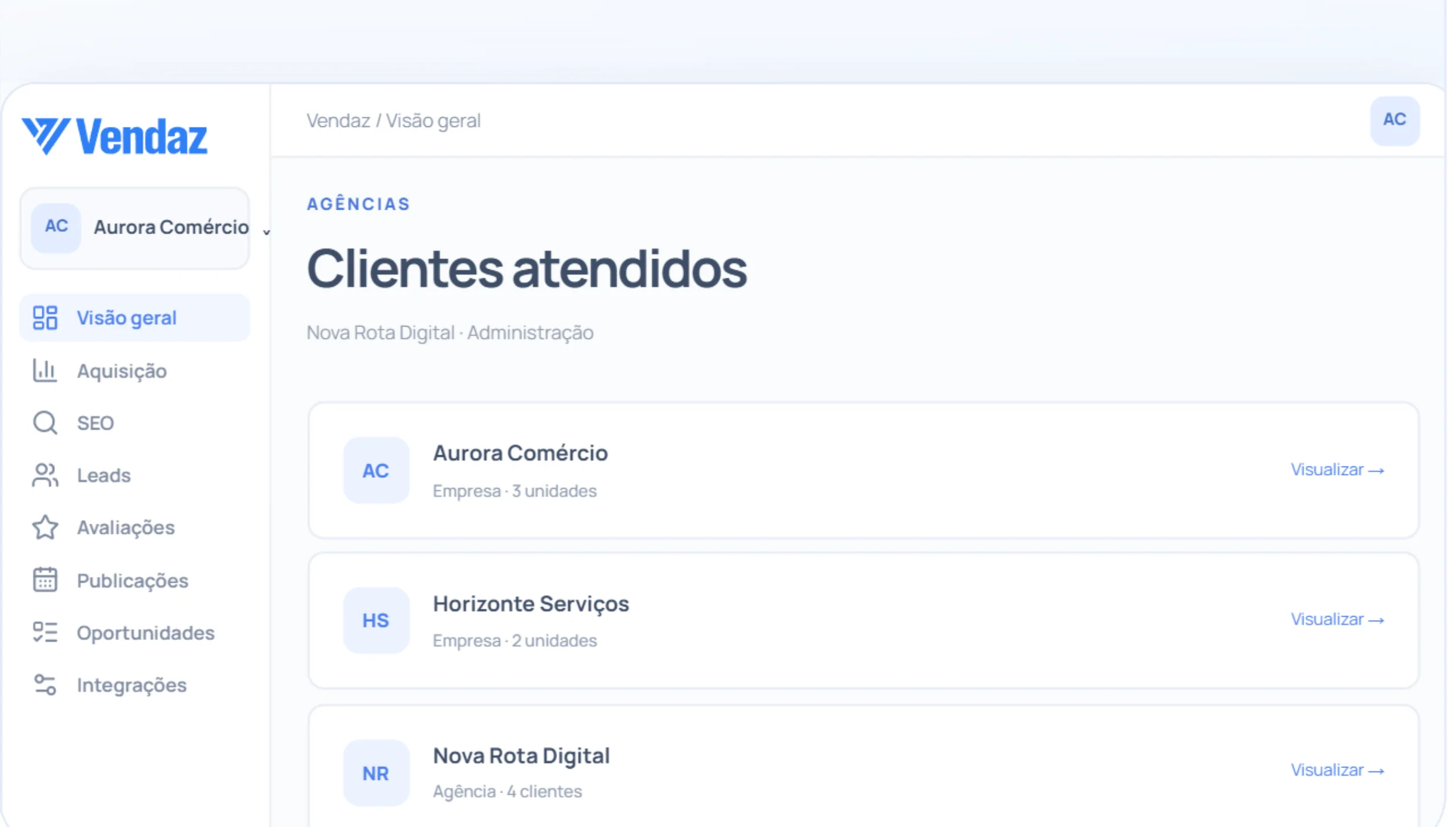Viewport: 1456px width, 827px height.
Task: Go to Publicações
Action: [x=135, y=580]
